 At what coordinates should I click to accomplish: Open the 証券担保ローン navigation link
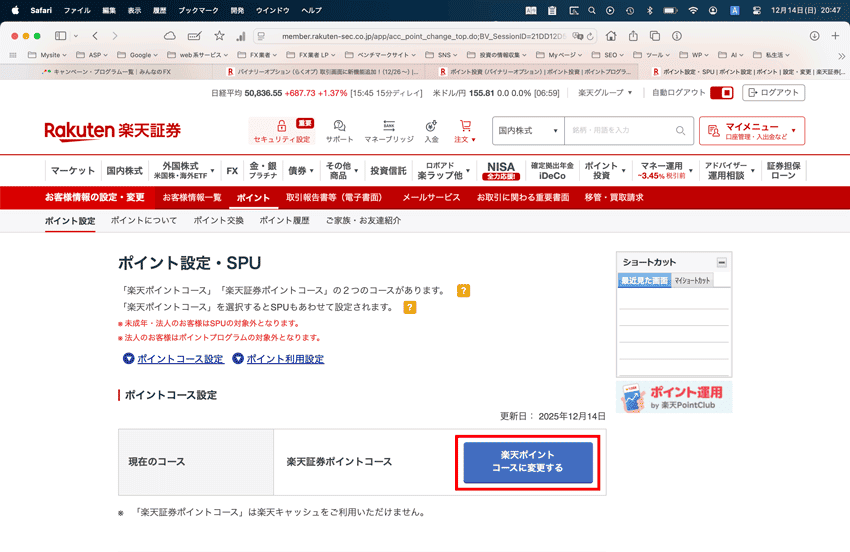(x=783, y=170)
